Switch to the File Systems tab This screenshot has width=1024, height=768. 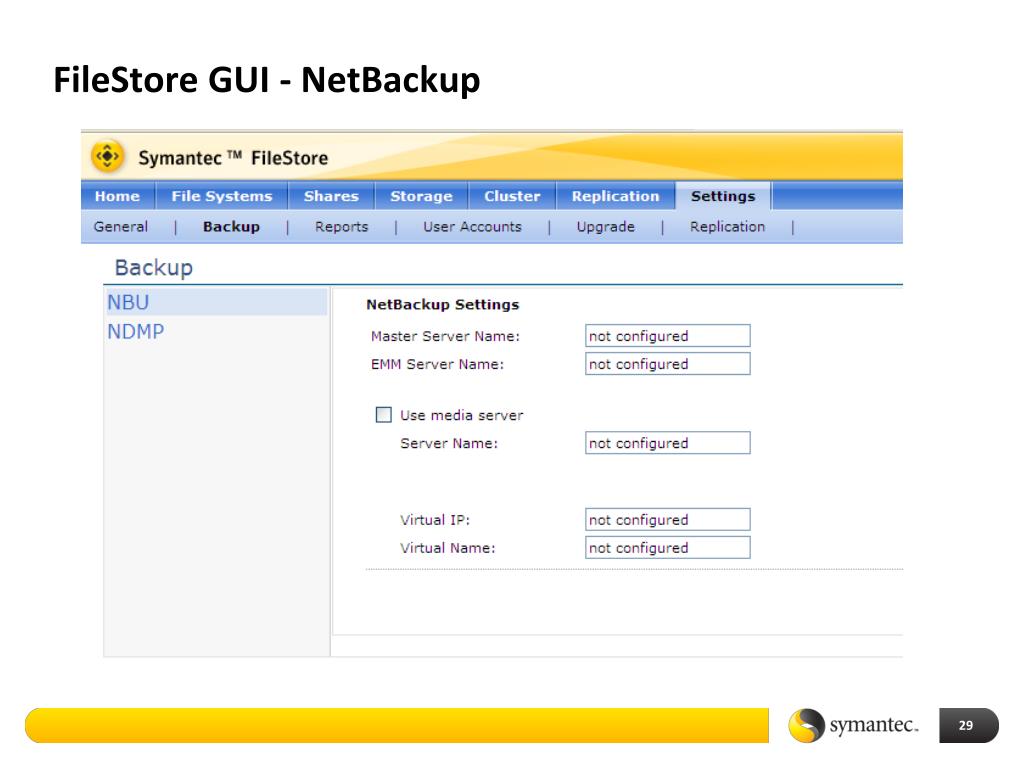tap(221, 196)
